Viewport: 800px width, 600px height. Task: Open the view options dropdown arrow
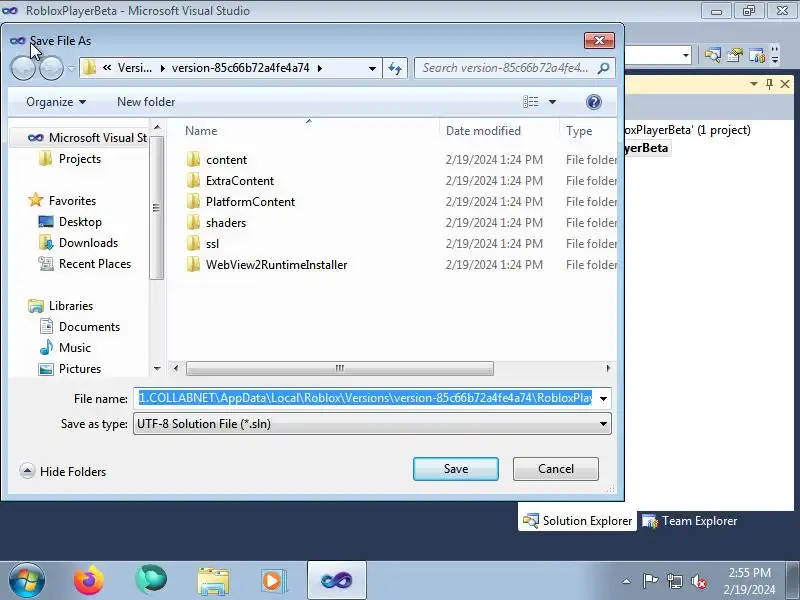(x=552, y=102)
